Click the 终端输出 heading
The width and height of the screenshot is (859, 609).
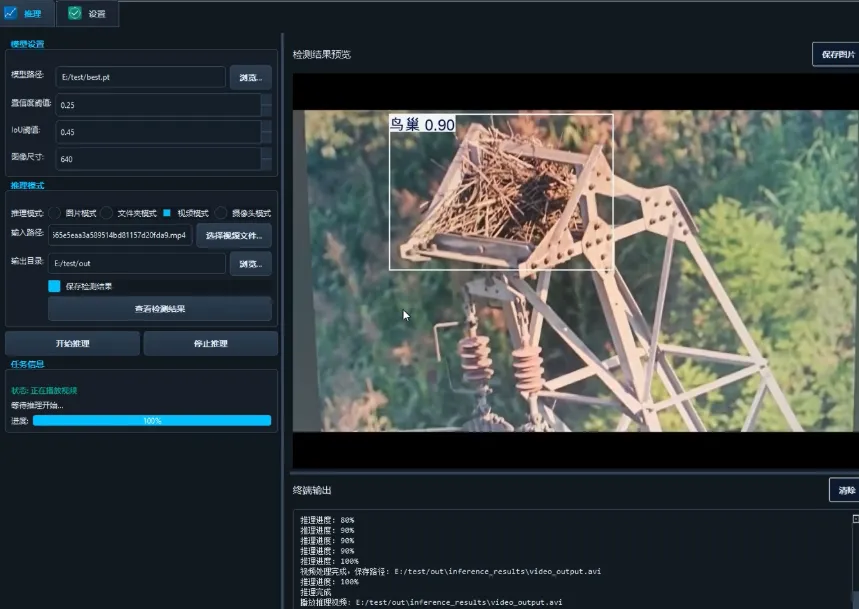pos(312,490)
